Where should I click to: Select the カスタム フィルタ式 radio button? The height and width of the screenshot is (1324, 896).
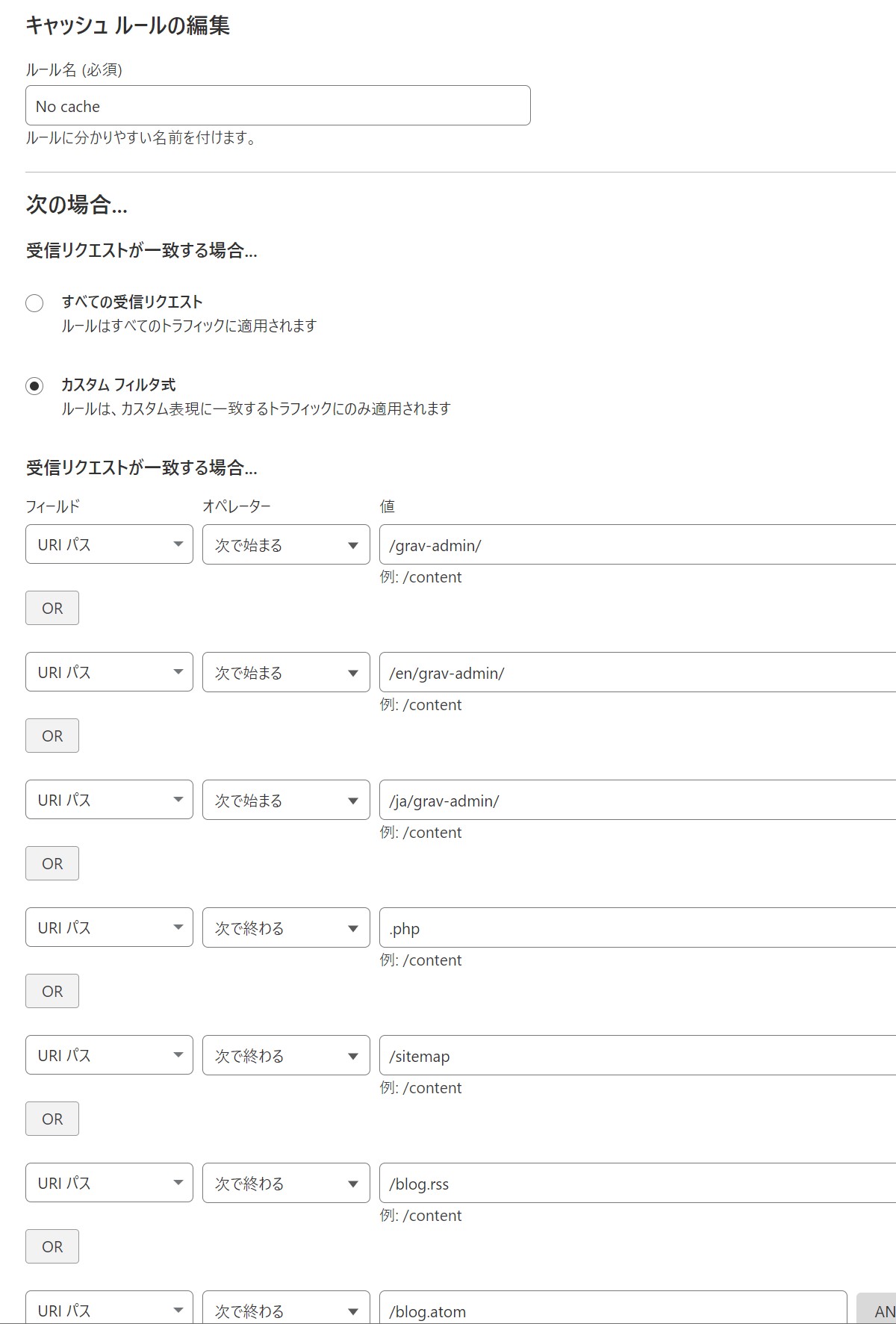(x=34, y=386)
